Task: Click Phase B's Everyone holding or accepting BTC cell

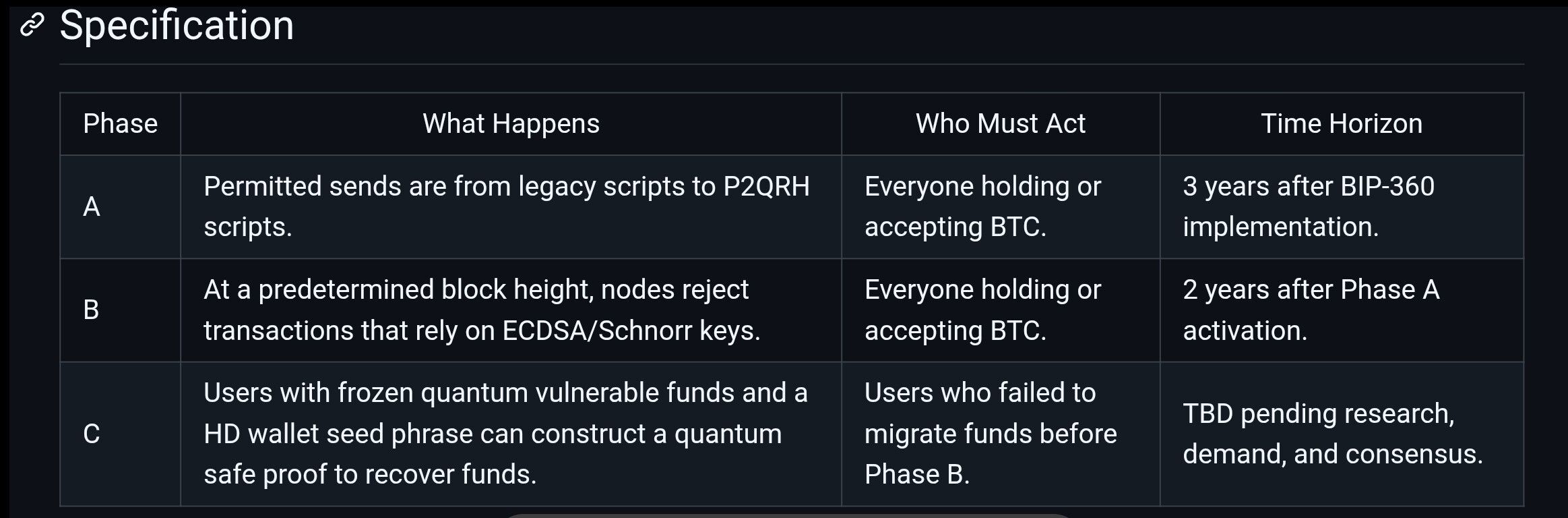Action: (1001, 310)
